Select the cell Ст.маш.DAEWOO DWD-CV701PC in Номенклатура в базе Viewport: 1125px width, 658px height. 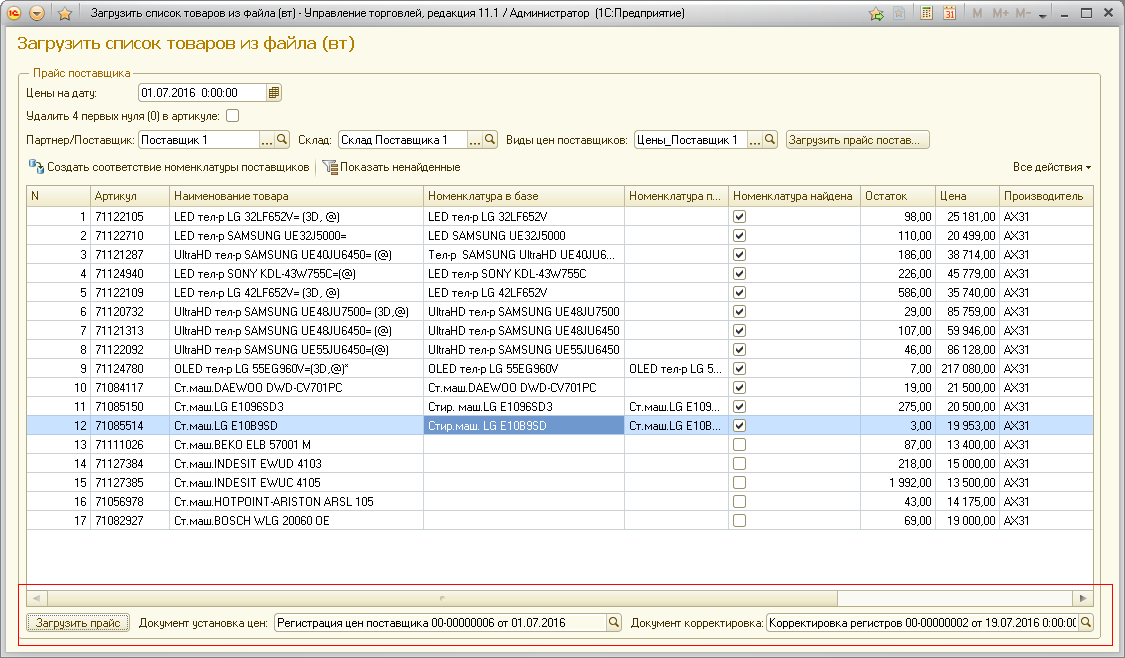point(524,387)
